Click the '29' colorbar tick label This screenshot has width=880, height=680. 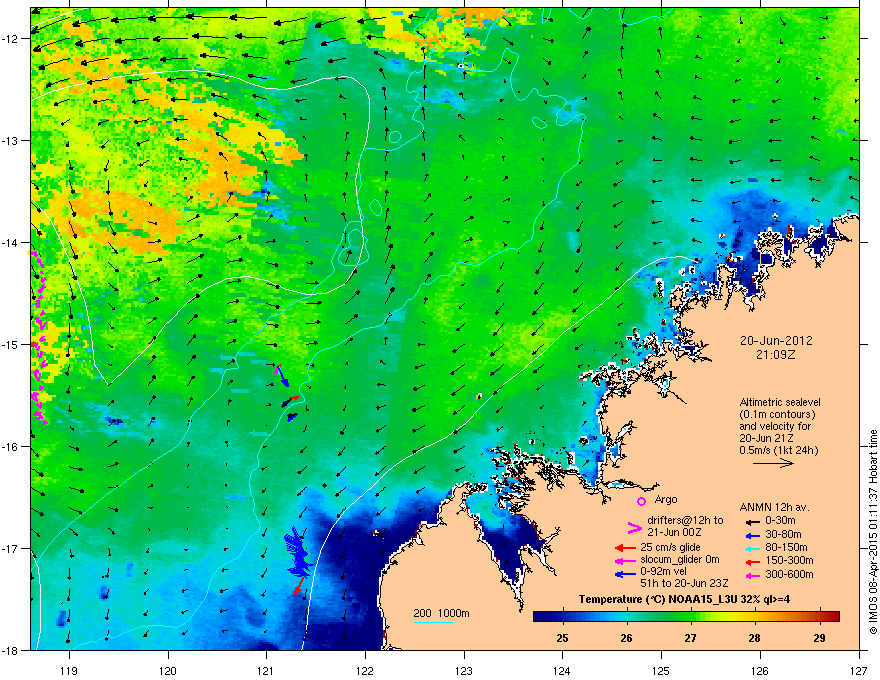pyautogui.click(x=819, y=638)
